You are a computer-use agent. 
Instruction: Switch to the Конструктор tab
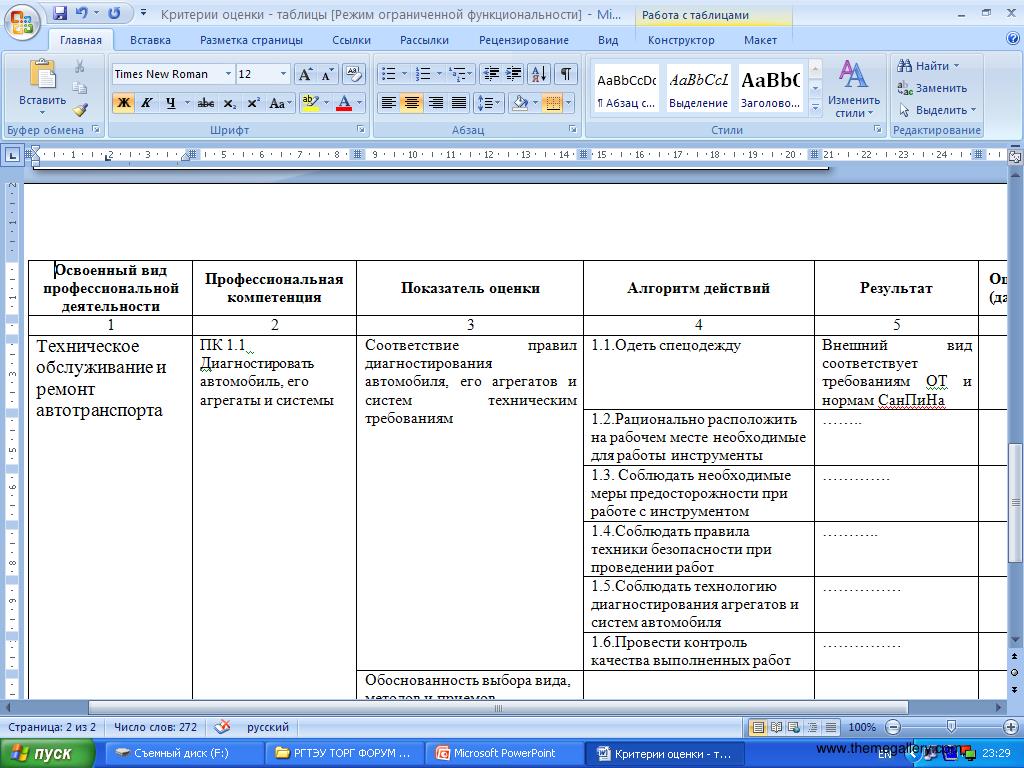point(681,40)
